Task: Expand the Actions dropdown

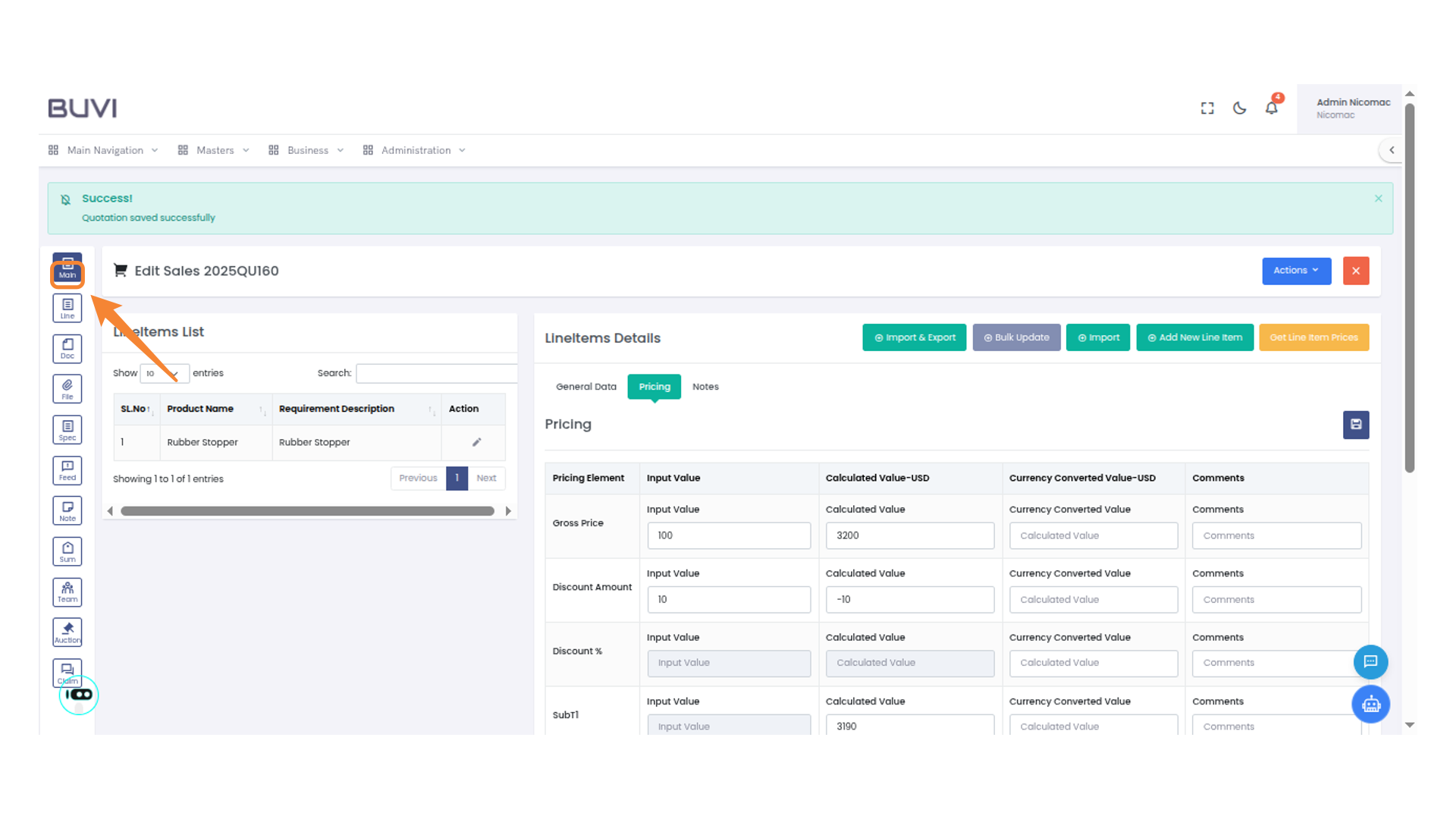Action: [x=1296, y=271]
